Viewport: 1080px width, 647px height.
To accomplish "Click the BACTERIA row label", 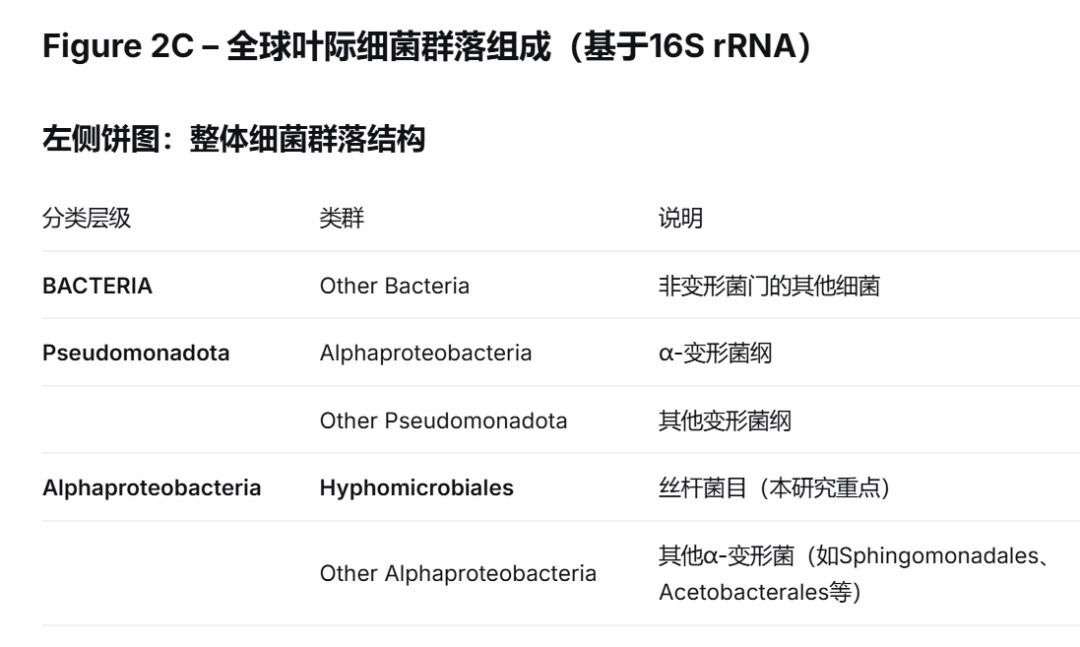I will tap(97, 285).
